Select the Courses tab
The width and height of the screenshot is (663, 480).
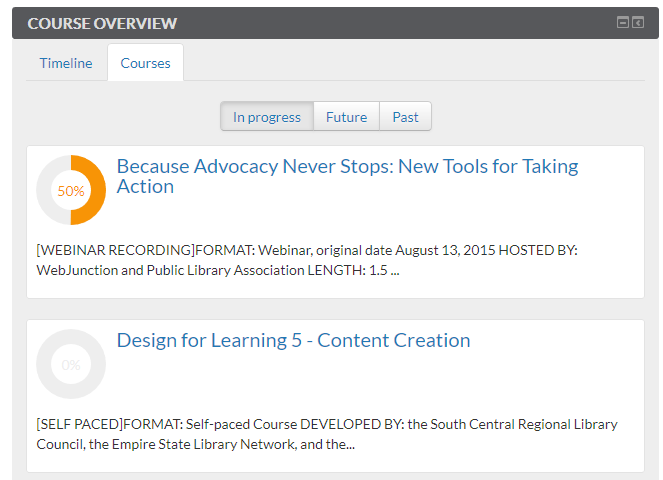145,63
